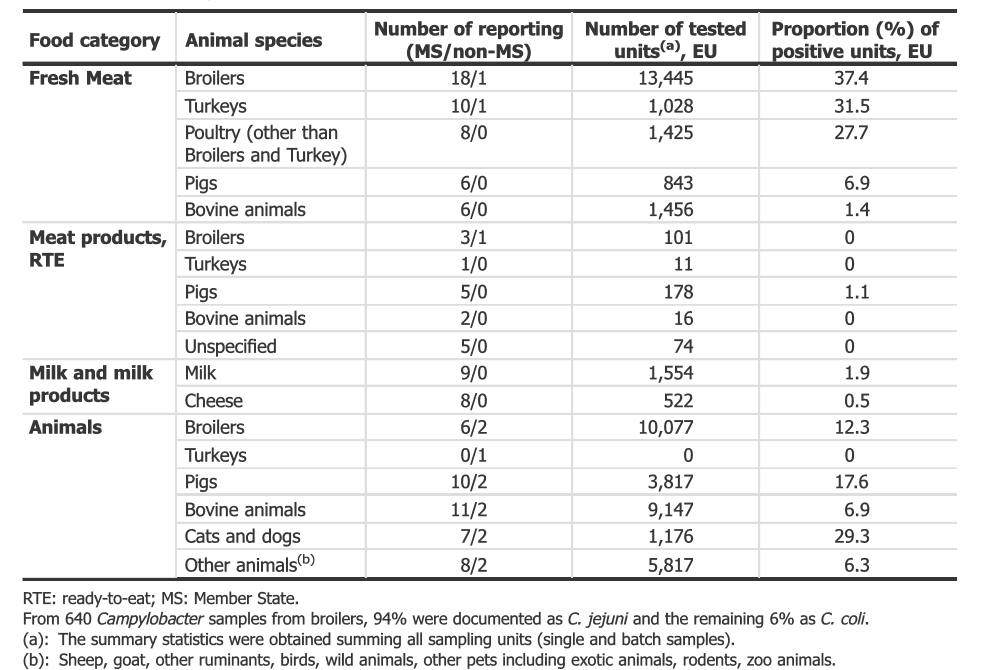Click the "Animal species" column header

253,41
